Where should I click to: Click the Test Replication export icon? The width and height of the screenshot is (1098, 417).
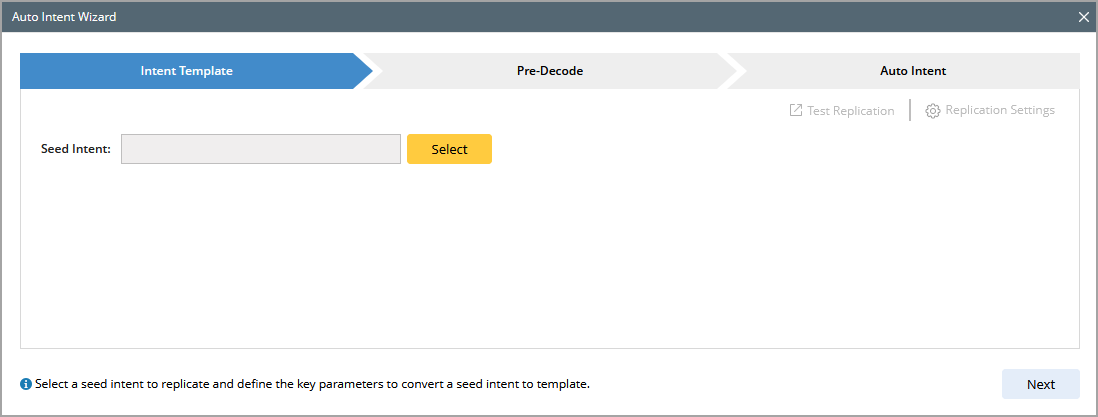point(796,111)
